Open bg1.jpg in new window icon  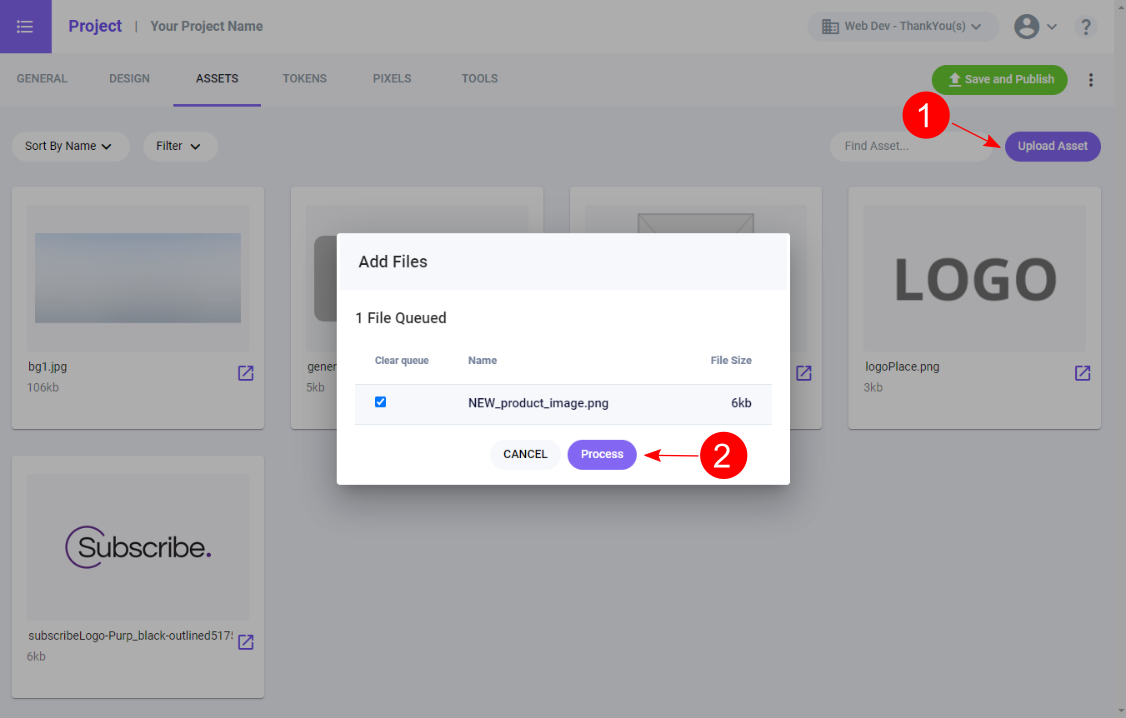click(x=245, y=373)
